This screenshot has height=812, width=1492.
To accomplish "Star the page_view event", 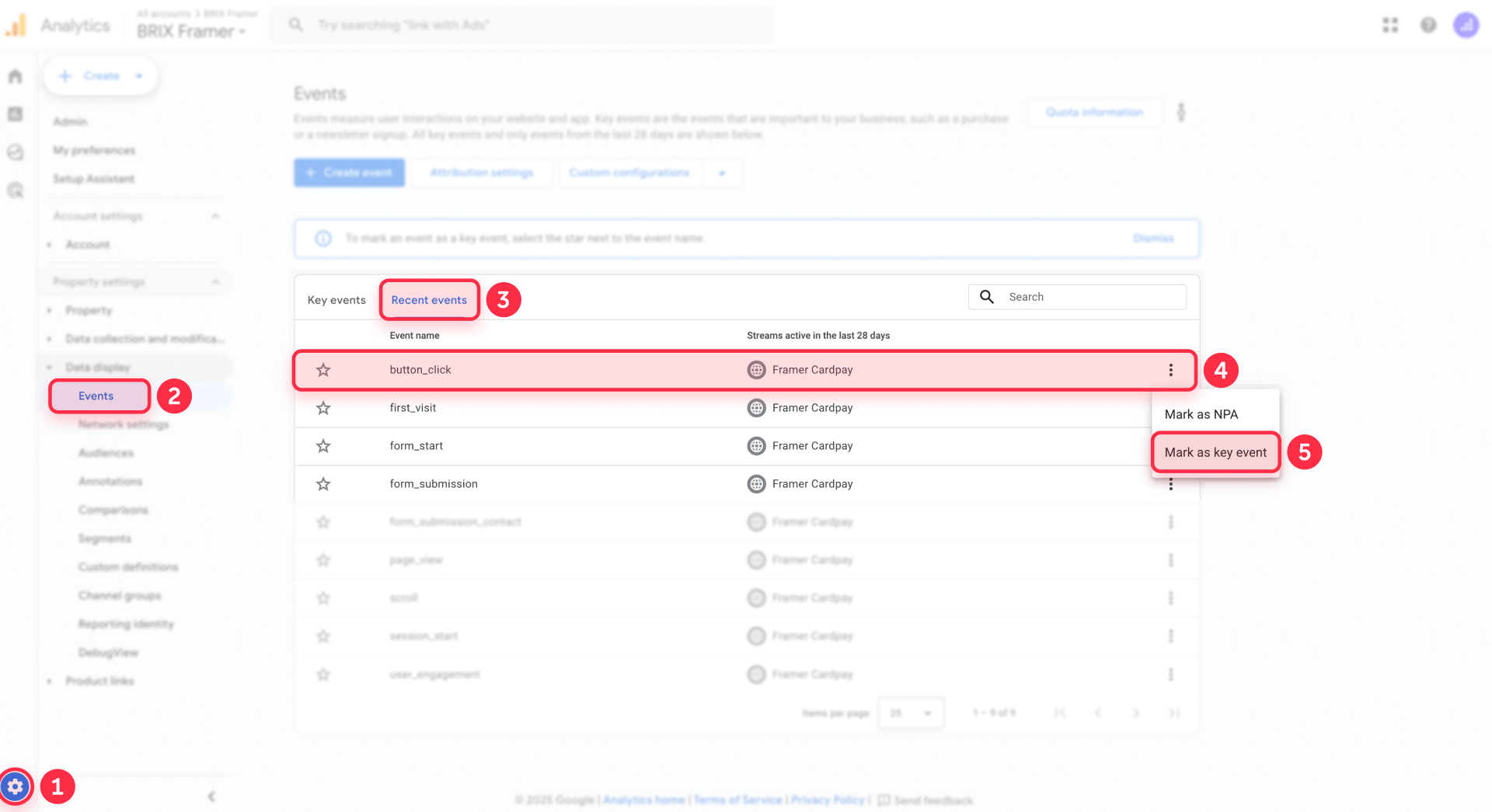I will [x=323, y=560].
